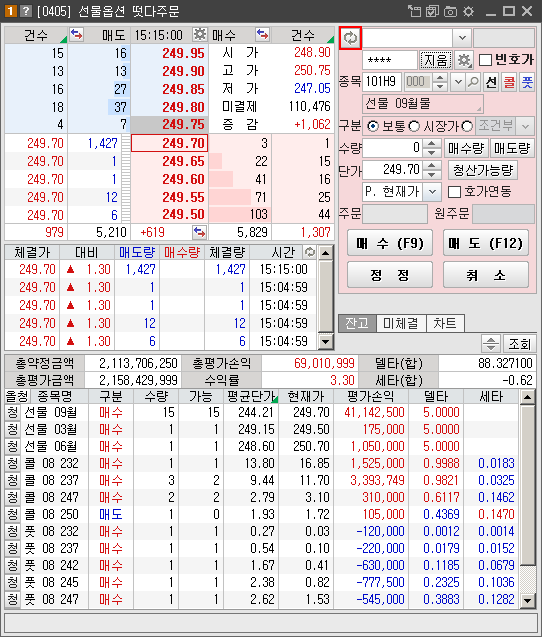Click swap arrows icon beside 매도 header
Viewport: 542px width, 637px height.
pyautogui.click(x=76, y=35)
